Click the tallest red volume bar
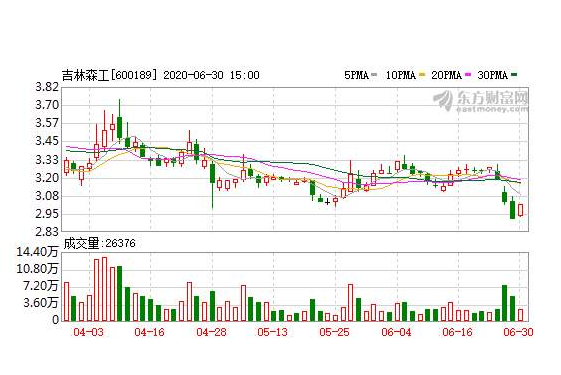Viewport: 561px width, 375px height. click(x=104, y=289)
